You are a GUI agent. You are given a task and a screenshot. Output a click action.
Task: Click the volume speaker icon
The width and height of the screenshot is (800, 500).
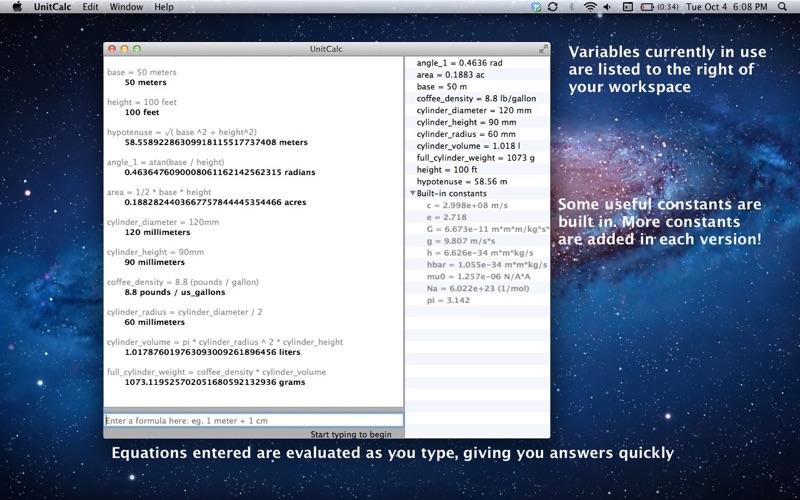coord(607,7)
